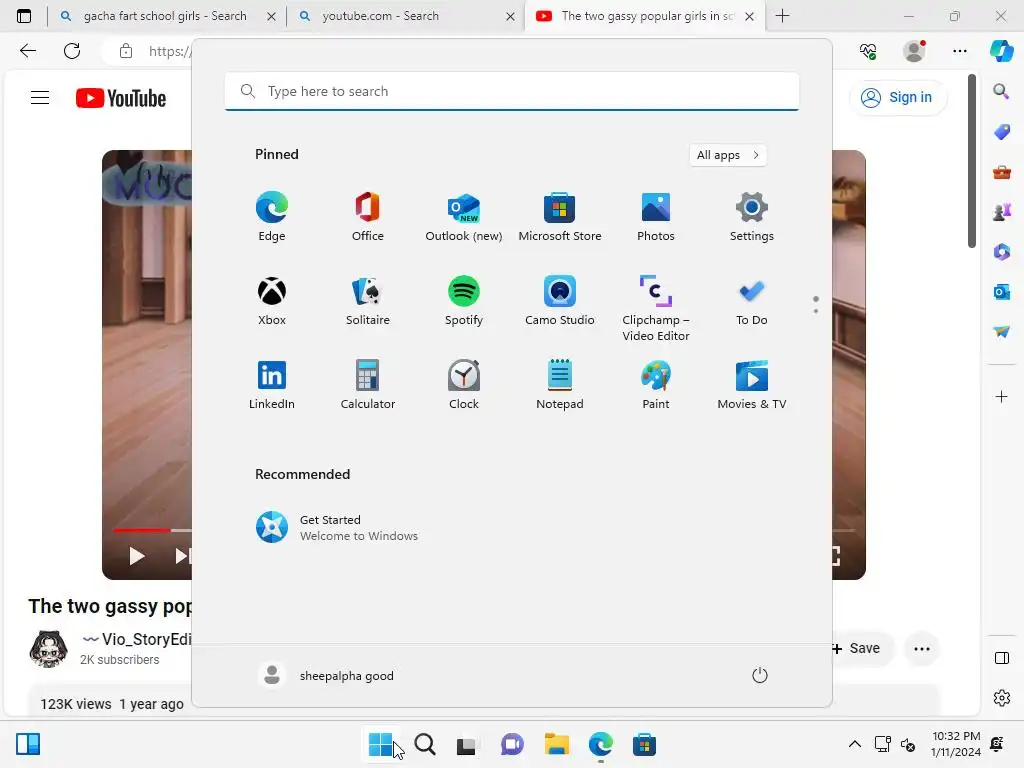The image size is (1024, 768).
Task: Open Calculator from Start menu
Action: pyautogui.click(x=368, y=385)
